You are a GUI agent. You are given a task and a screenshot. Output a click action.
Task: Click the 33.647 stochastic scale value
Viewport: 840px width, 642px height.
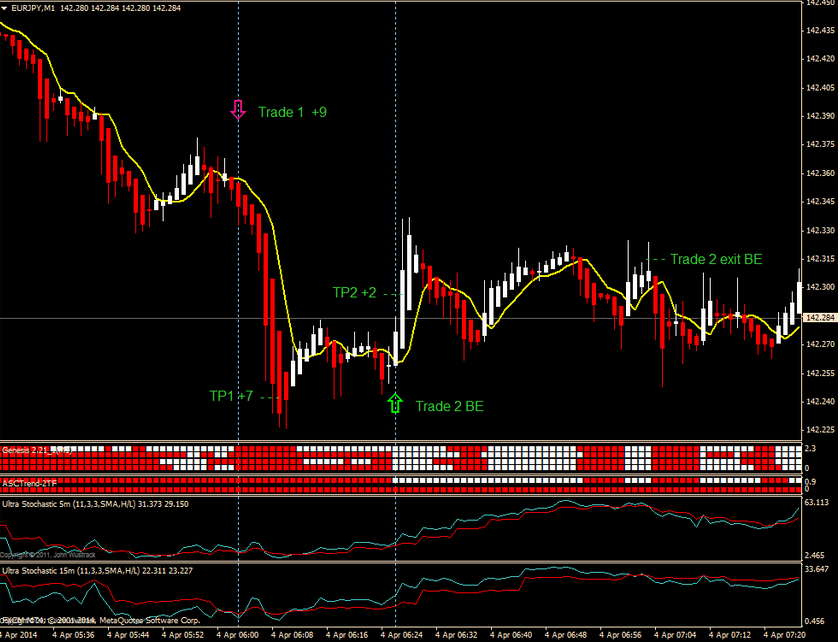coord(816,569)
